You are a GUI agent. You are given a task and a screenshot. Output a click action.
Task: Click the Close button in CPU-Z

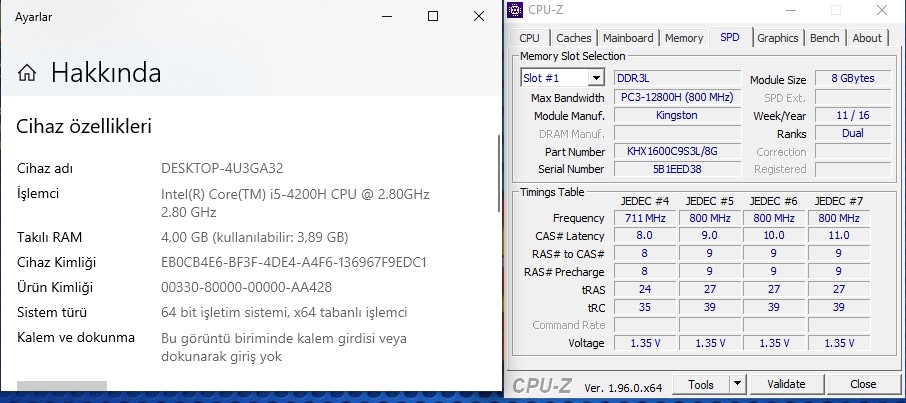863,384
